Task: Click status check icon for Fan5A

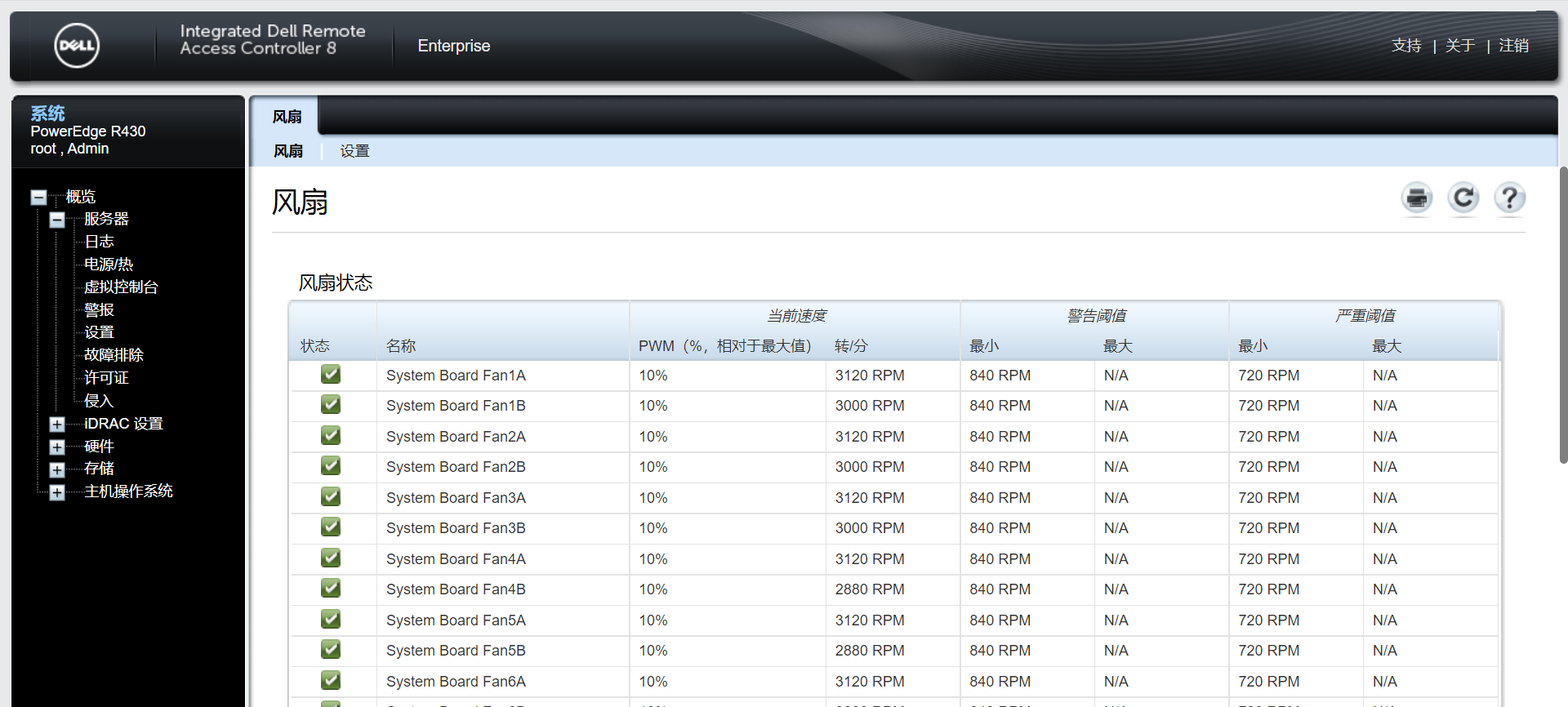Action: click(x=331, y=620)
